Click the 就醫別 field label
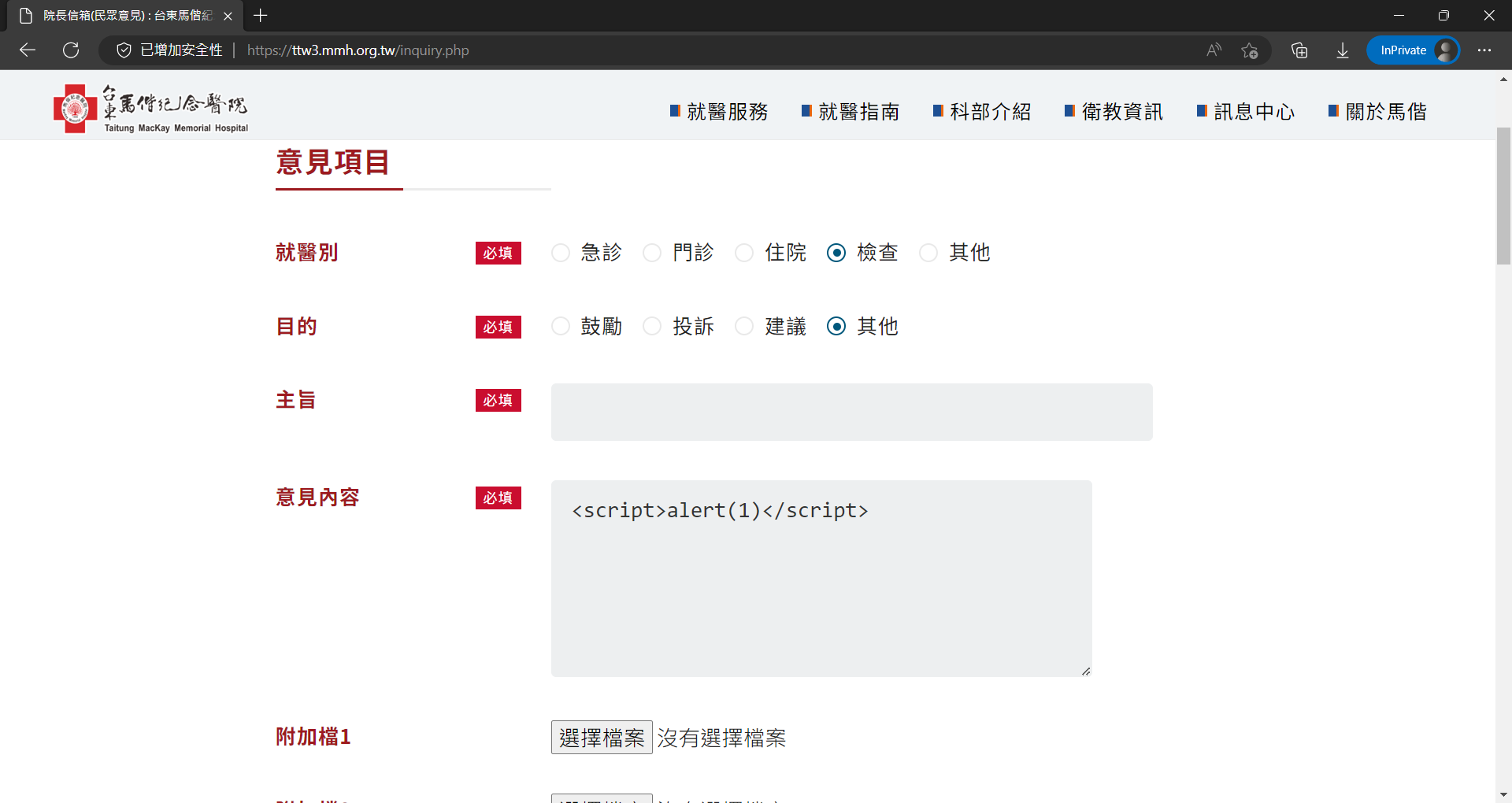Image resolution: width=1512 pixels, height=803 pixels. pyautogui.click(x=307, y=253)
